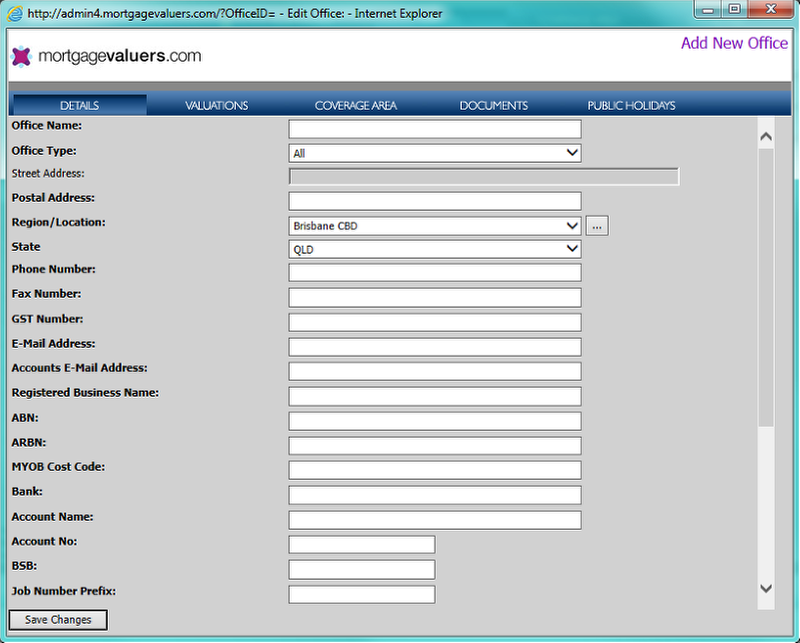Viewport: 800px width, 643px height.
Task: Open the Region/Location dropdown showing Brisbane CBD
Action: tap(435, 226)
